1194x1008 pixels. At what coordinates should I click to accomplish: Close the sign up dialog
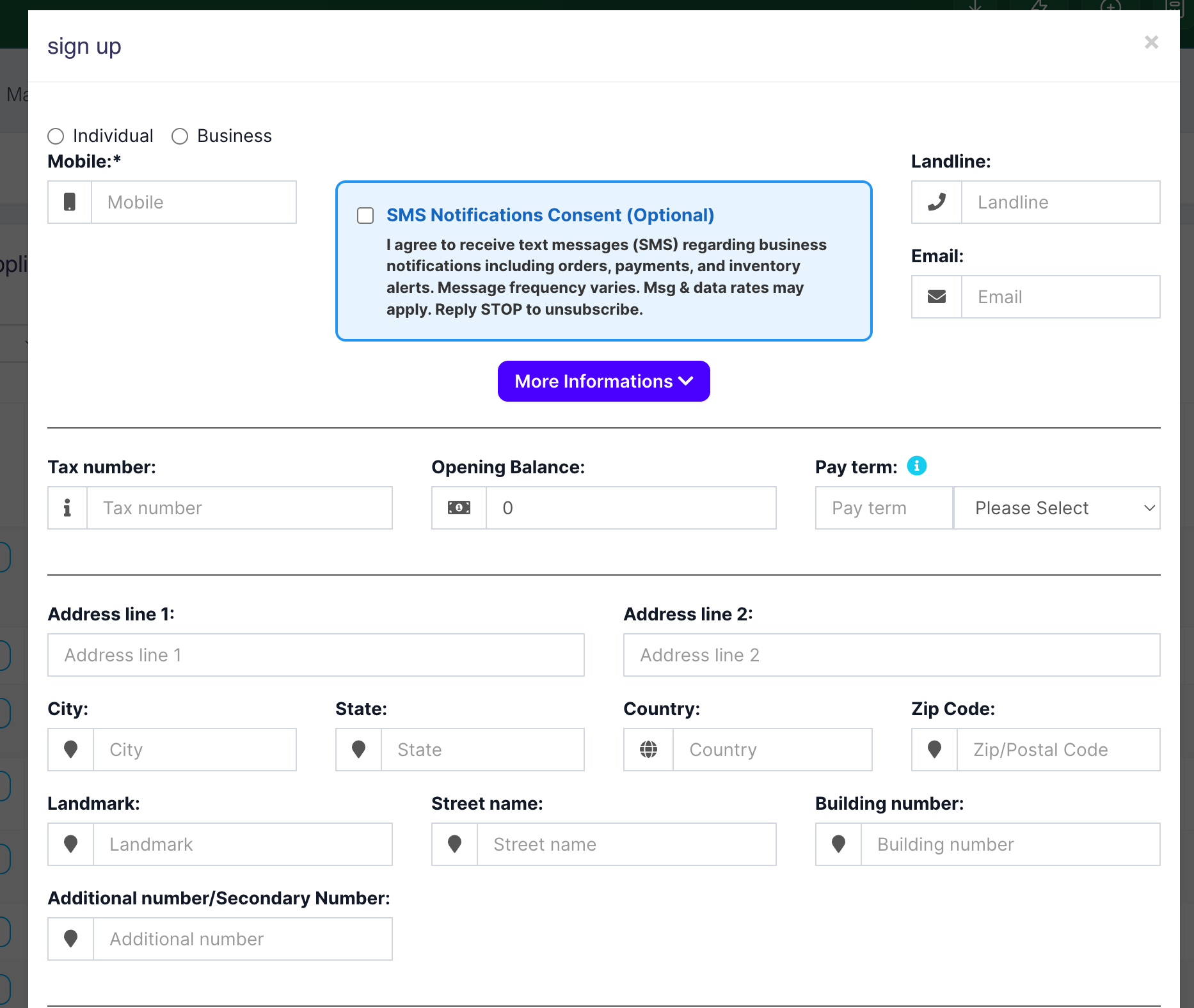(x=1151, y=42)
